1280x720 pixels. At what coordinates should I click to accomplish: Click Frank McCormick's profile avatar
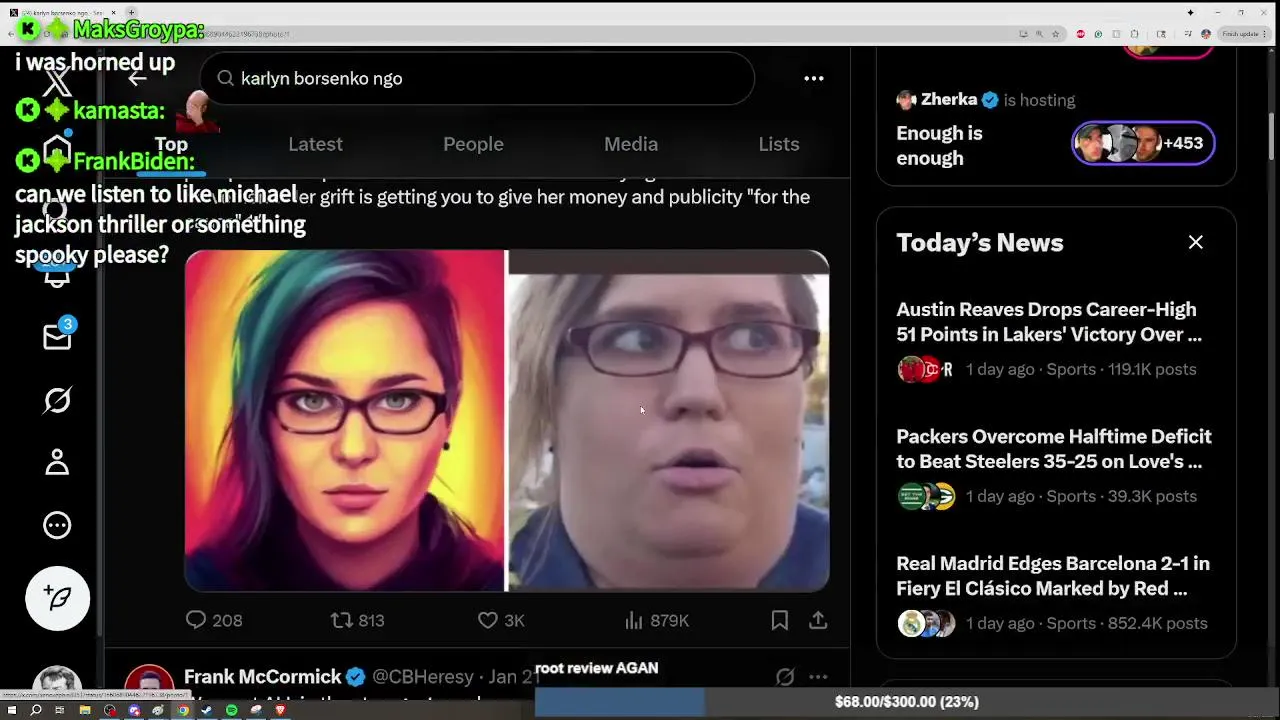(149, 684)
